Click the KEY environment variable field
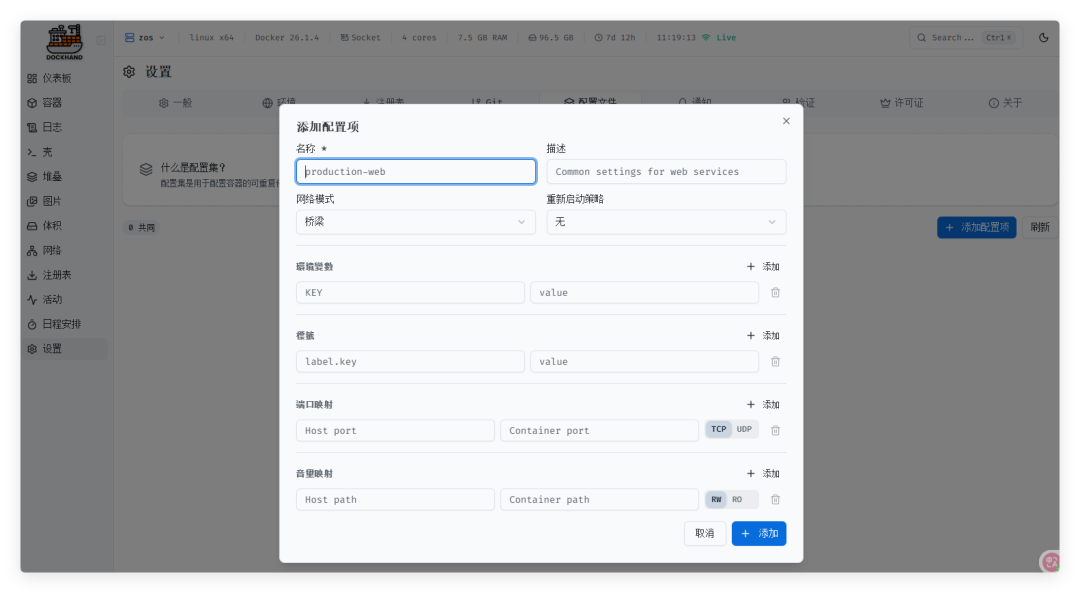This screenshot has height=593, width=1080. tap(411, 293)
